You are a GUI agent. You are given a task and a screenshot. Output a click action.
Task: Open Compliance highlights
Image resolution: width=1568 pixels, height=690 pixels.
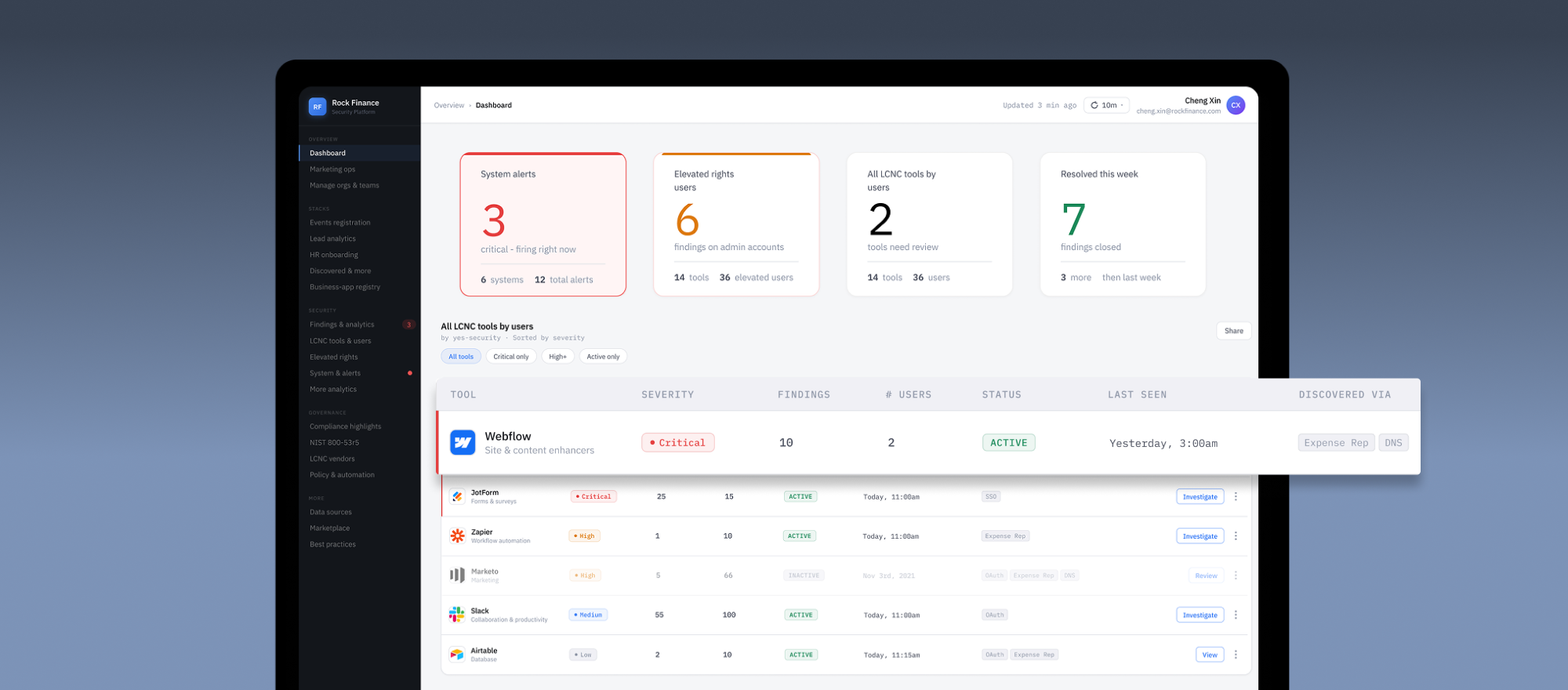point(346,427)
